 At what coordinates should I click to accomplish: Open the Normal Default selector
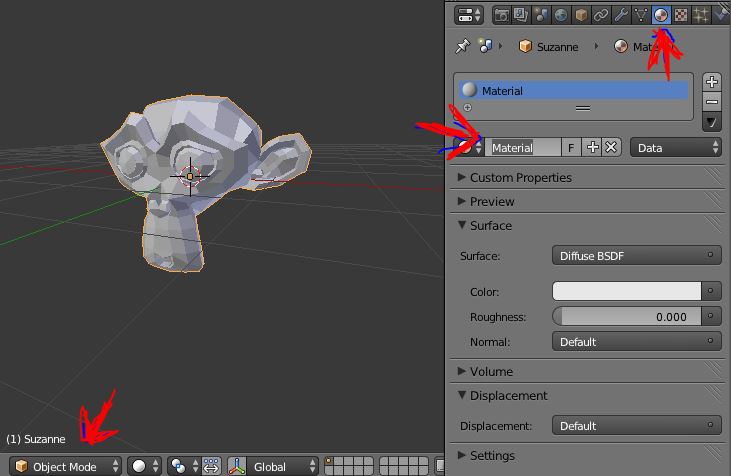tap(636, 342)
